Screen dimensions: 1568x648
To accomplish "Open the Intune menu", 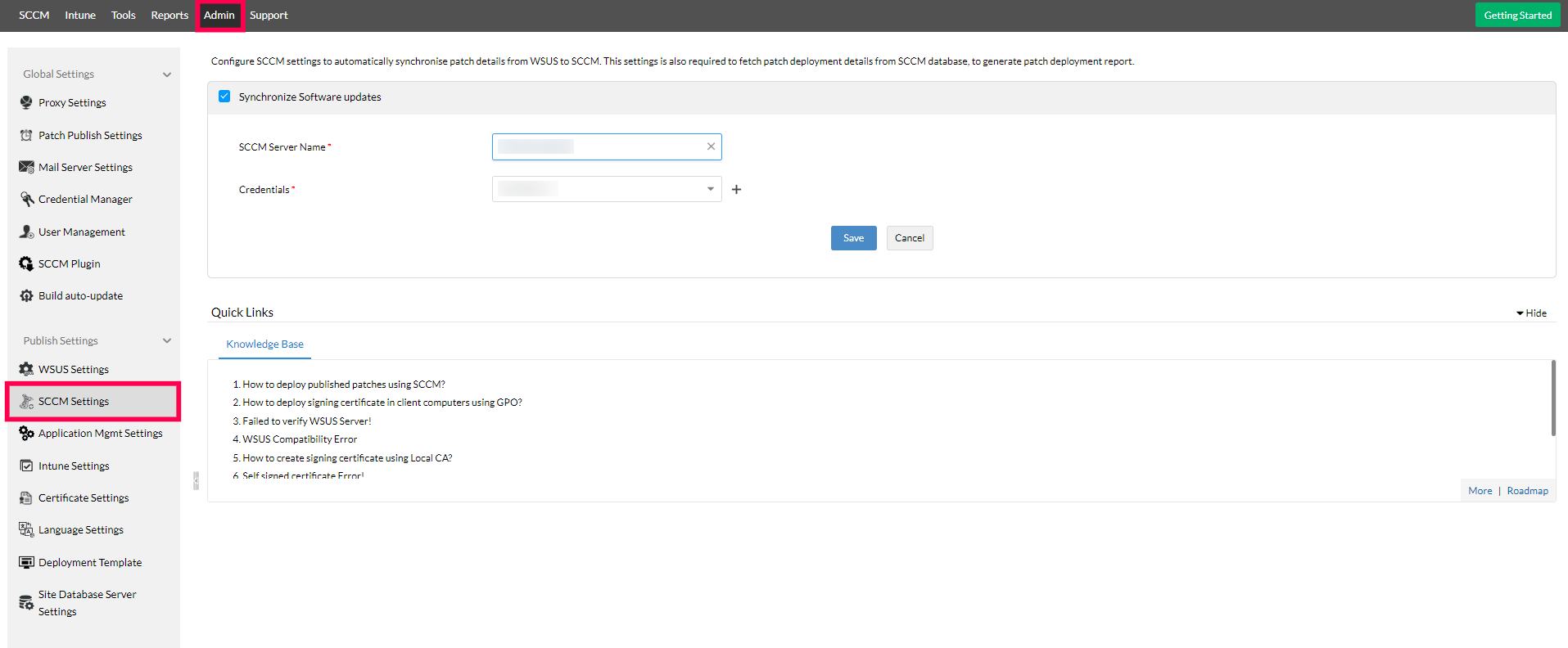I will click(80, 15).
